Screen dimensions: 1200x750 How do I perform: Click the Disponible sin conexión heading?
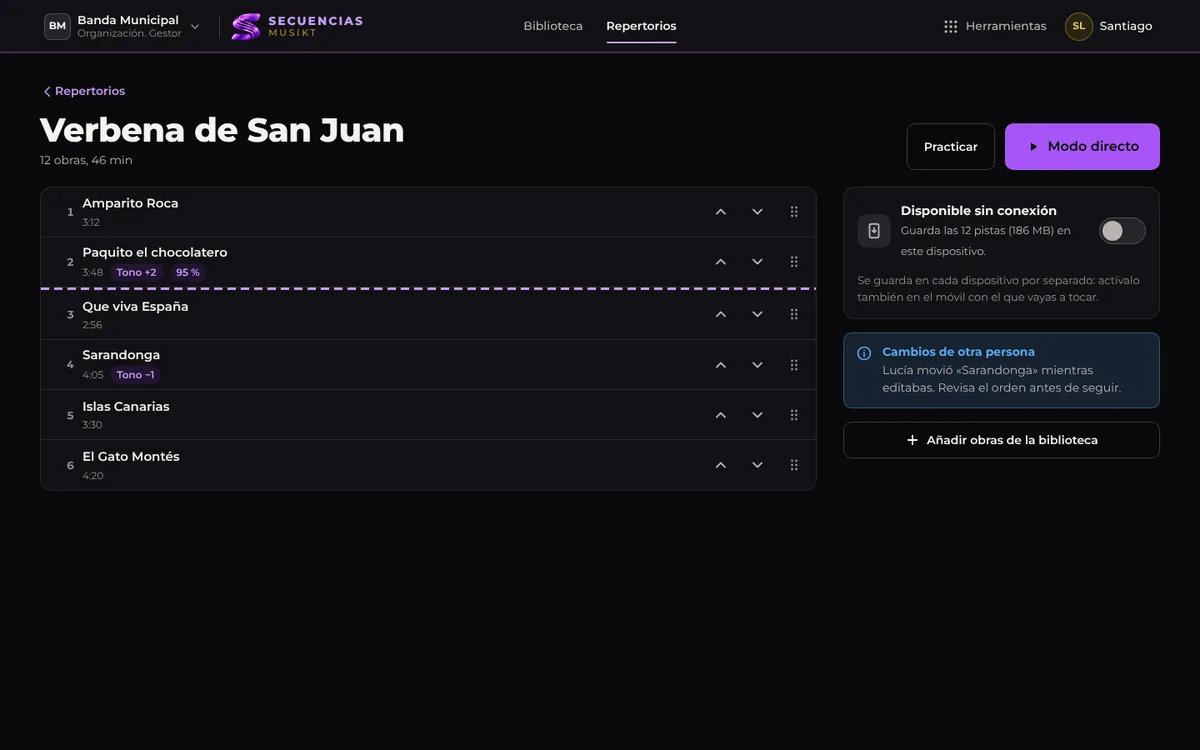978,211
